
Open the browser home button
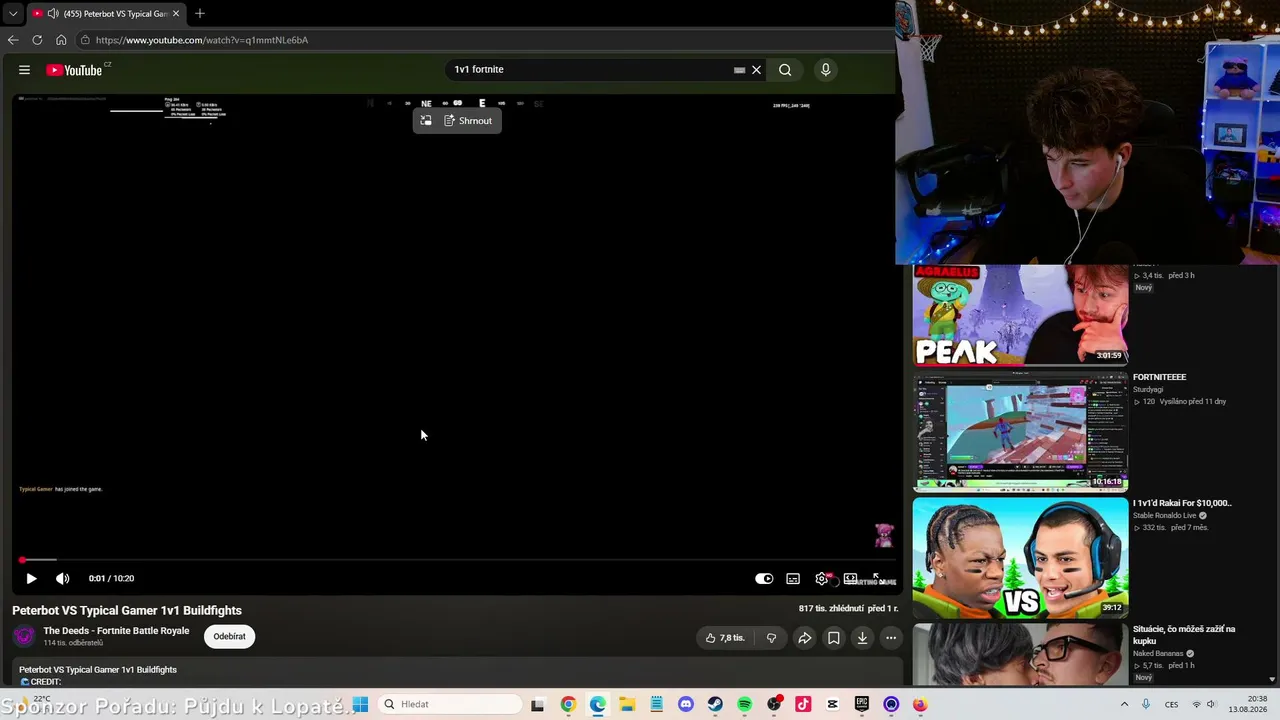click(x=61, y=40)
